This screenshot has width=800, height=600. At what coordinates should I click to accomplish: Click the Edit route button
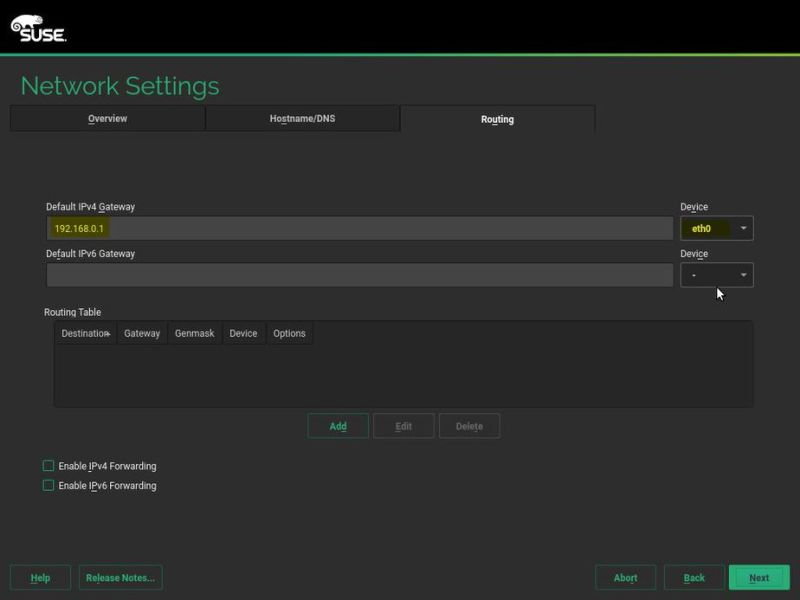coord(403,425)
